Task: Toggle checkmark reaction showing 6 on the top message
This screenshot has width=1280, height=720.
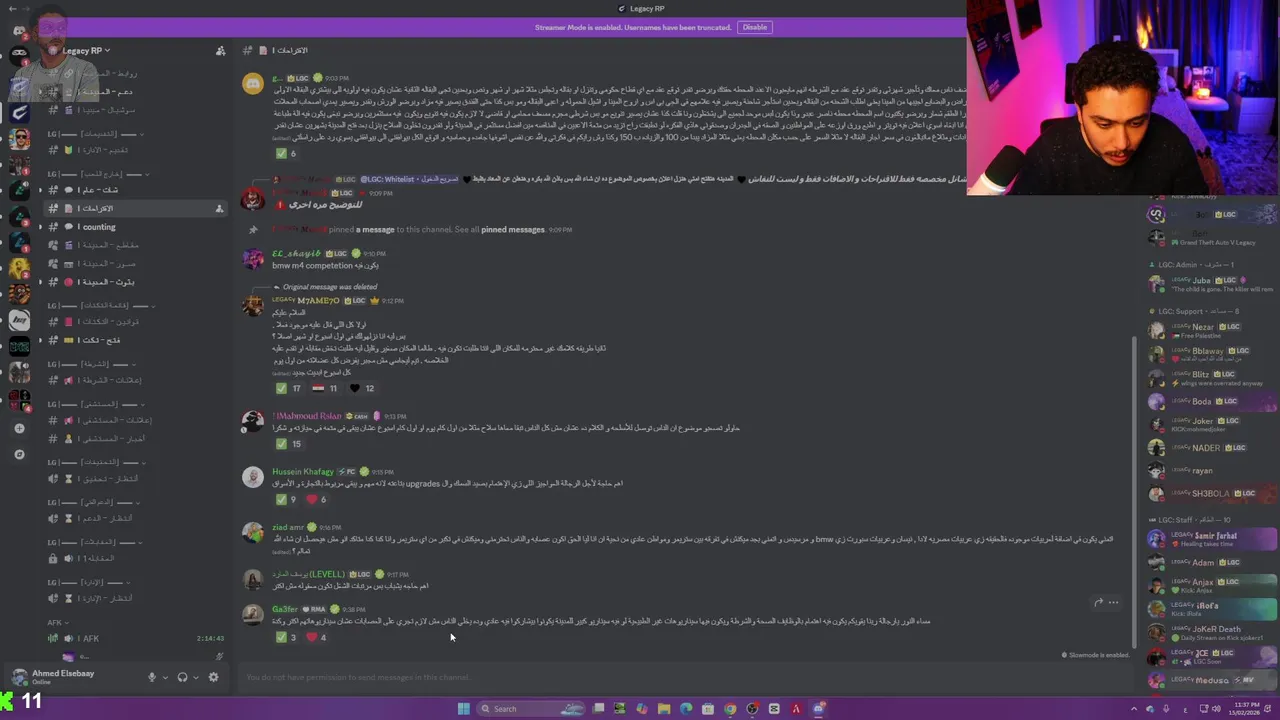Action: 286,153
